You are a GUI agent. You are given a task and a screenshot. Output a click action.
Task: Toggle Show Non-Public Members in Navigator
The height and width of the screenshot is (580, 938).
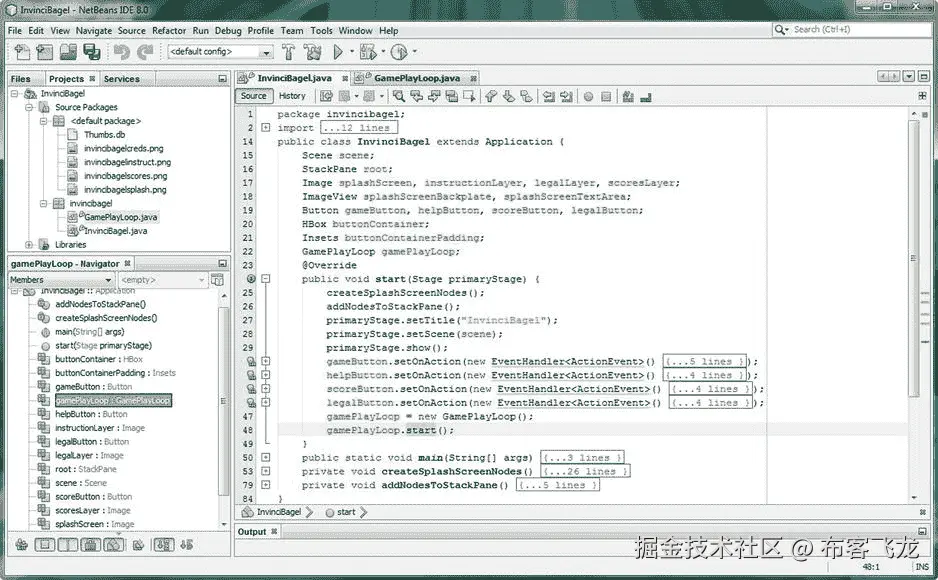[91, 545]
